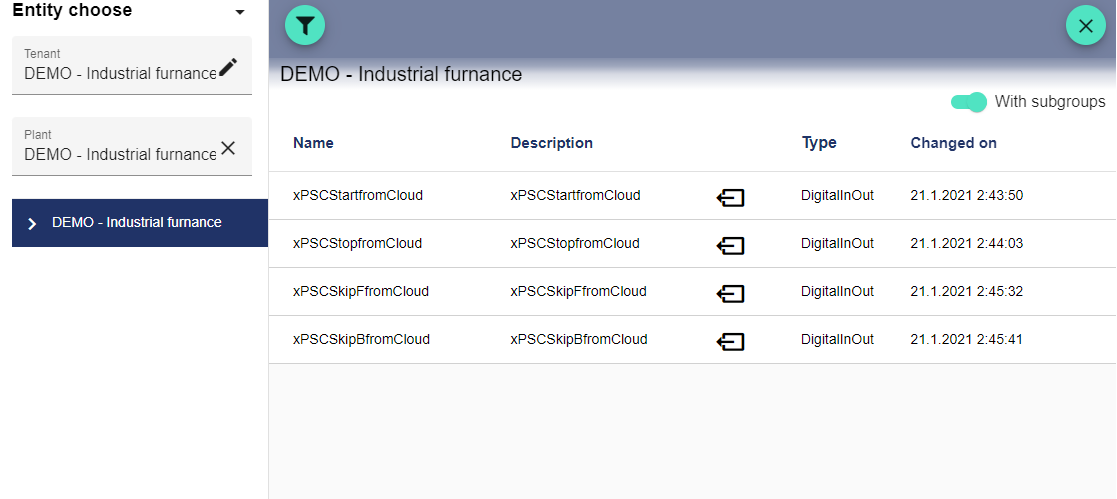Click into the Plant input field

120,154
